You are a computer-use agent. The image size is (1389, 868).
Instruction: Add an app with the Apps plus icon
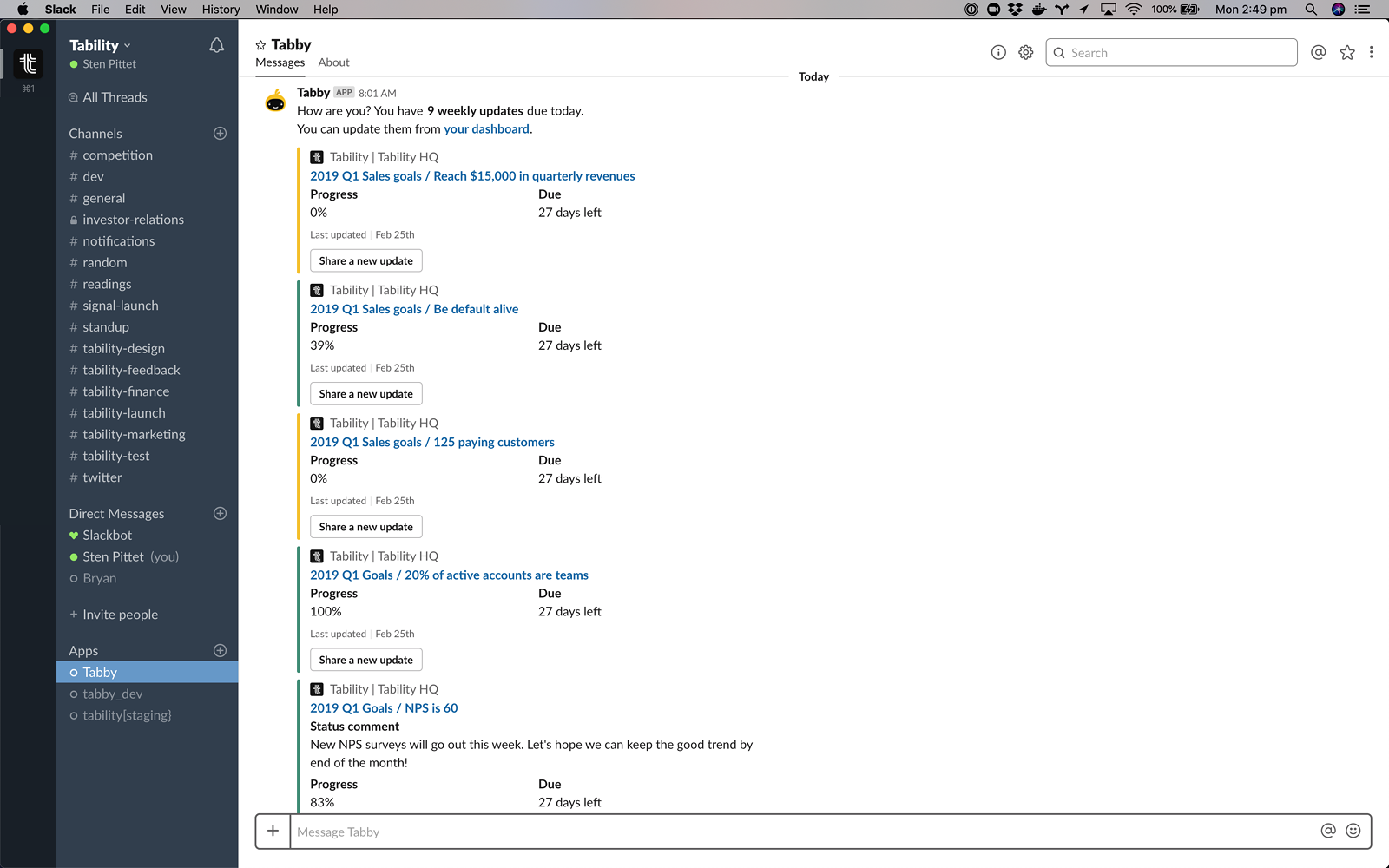pyautogui.click(x=220, y=651)
